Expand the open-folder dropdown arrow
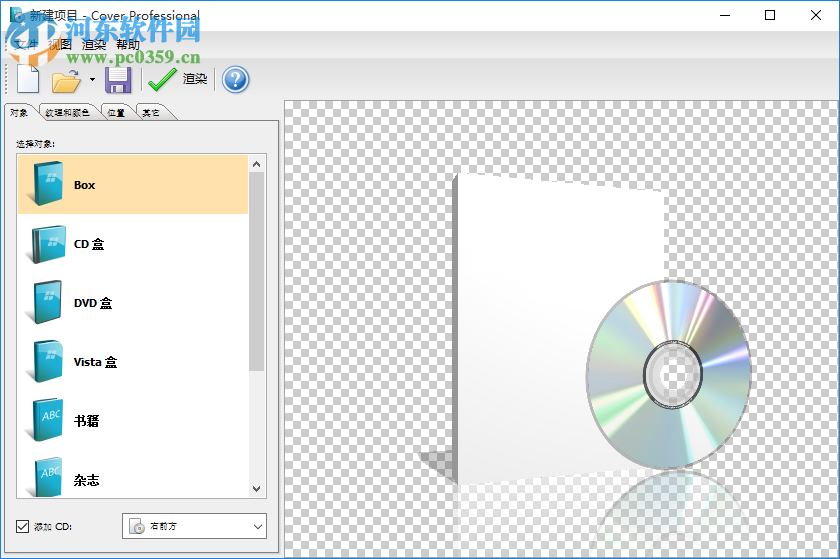The image size is (840, 559). (92, 79)
